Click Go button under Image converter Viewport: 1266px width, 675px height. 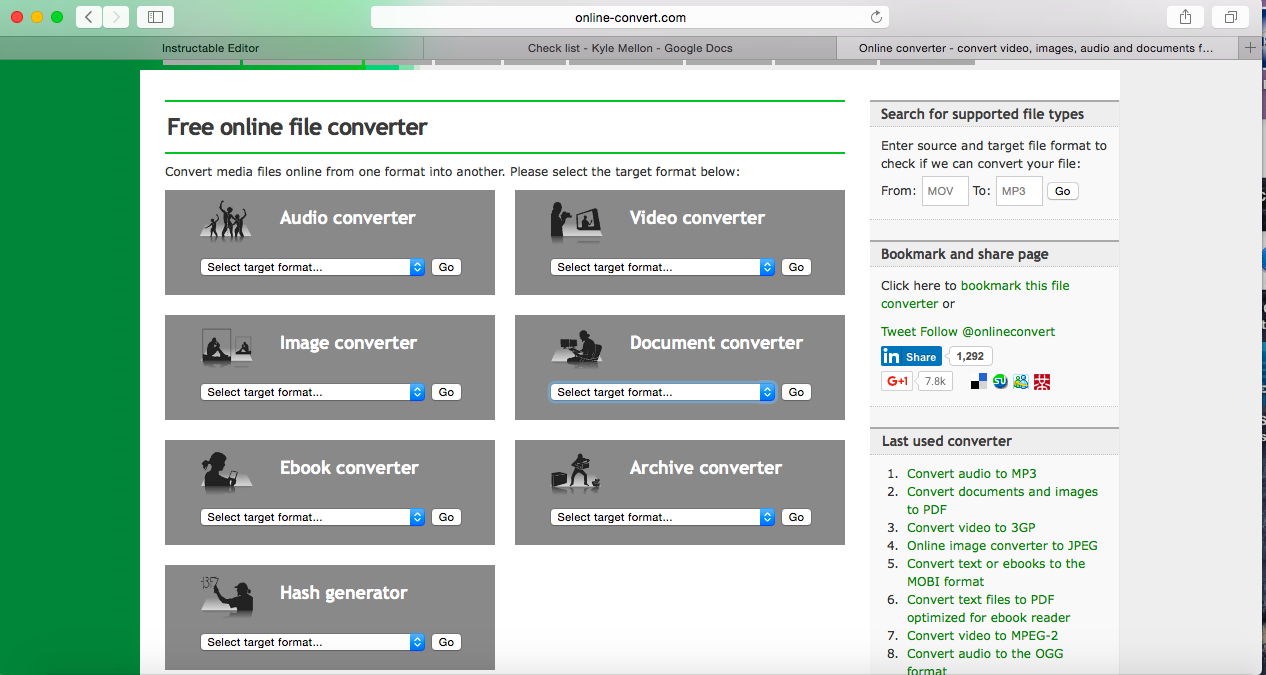[446, 392]
